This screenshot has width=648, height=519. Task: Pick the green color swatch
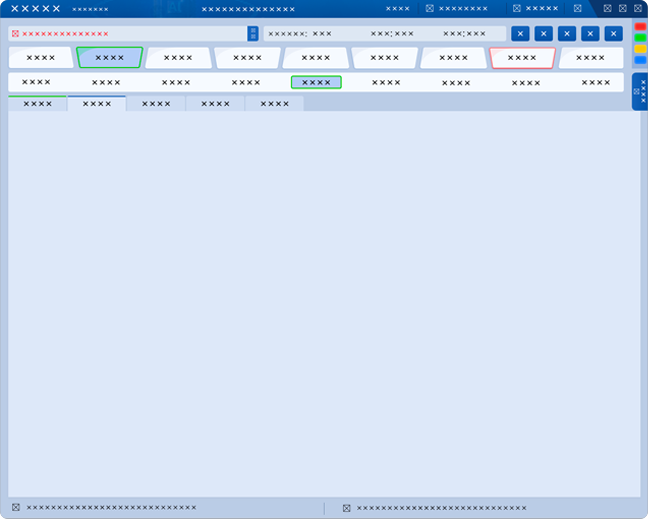pos(640,38)
